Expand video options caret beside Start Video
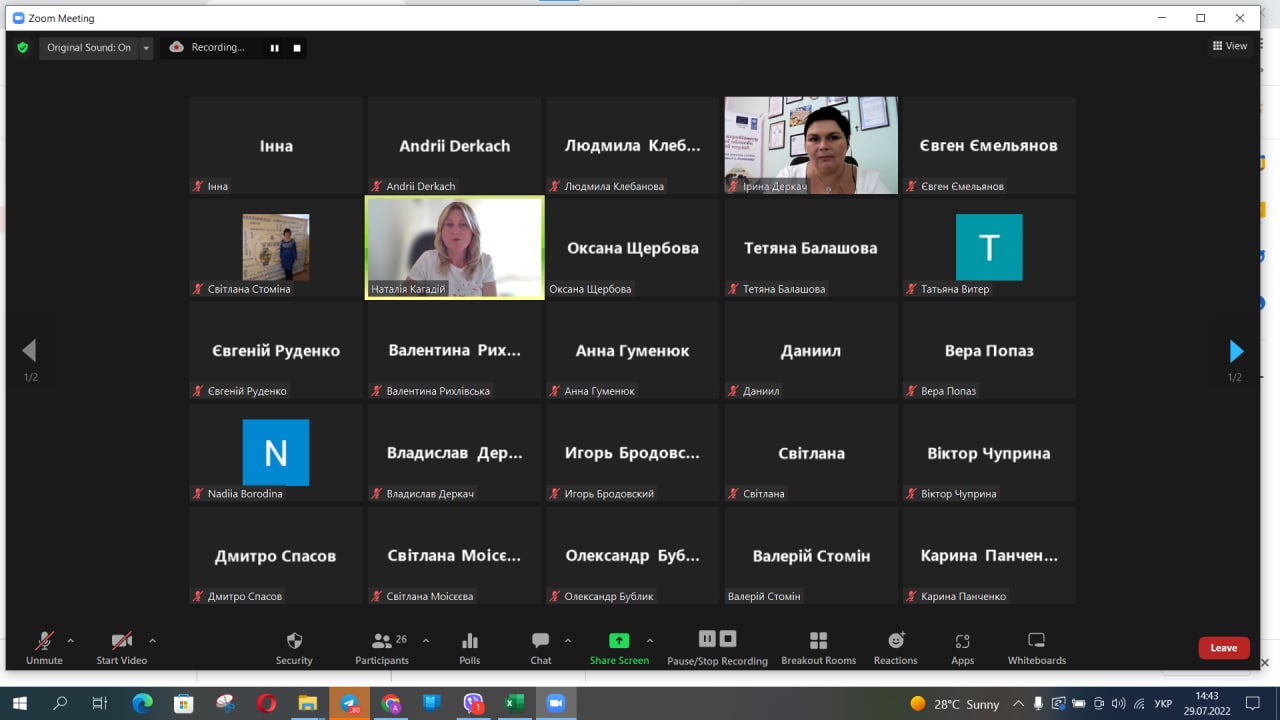The width and height of the screenshot is (1280, 720). tap(152, 640)
